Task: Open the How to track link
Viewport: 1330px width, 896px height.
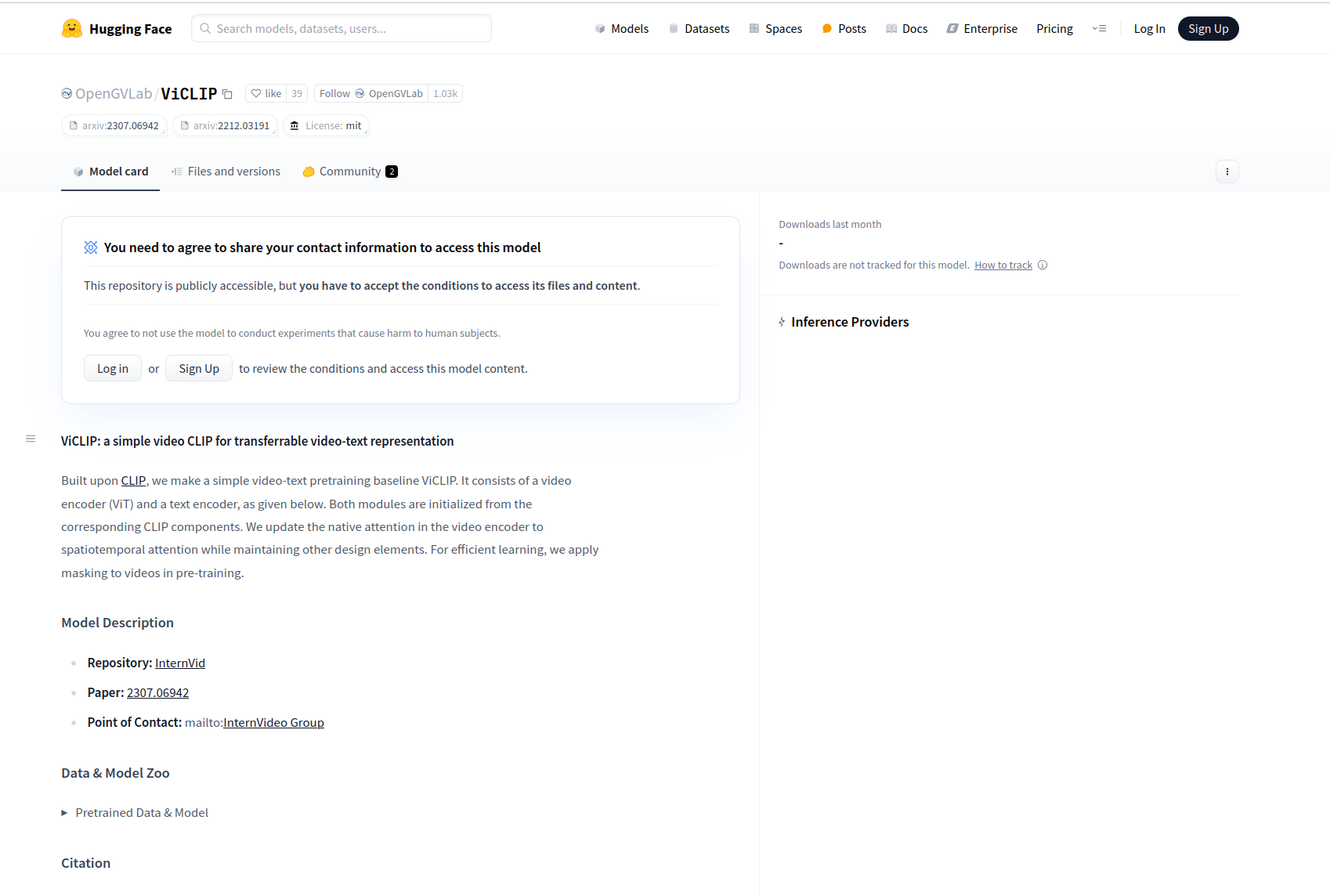Action: click(1003, 265)
